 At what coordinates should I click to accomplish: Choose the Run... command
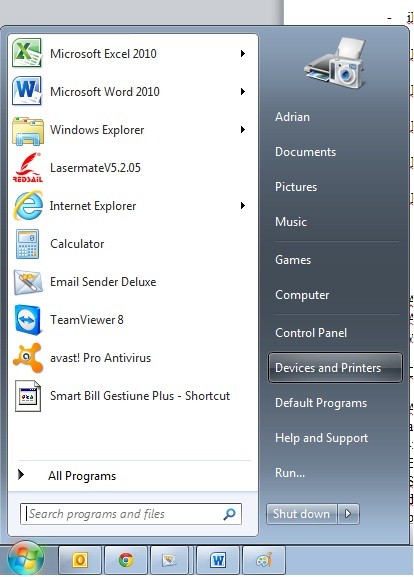[x=290, y=473]
